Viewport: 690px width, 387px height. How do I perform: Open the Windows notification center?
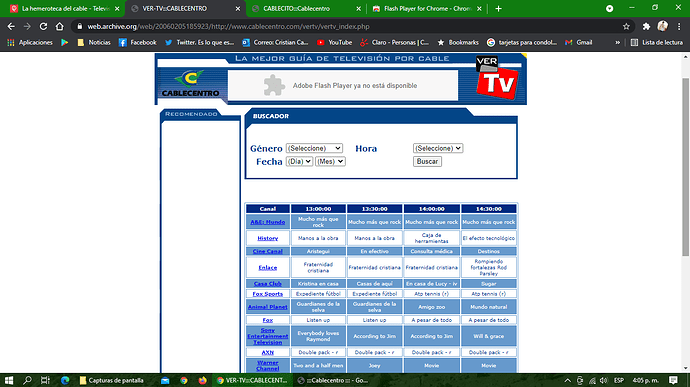(673, 380)
